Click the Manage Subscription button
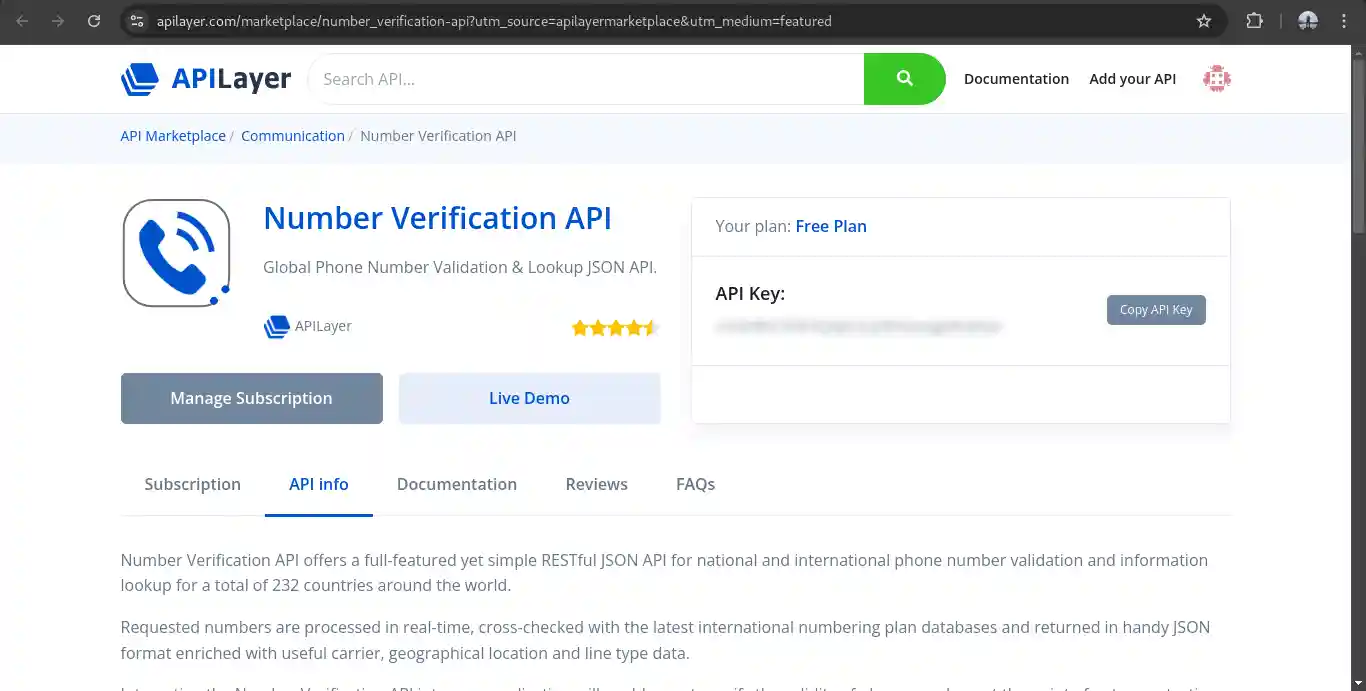 coord(252,398)
